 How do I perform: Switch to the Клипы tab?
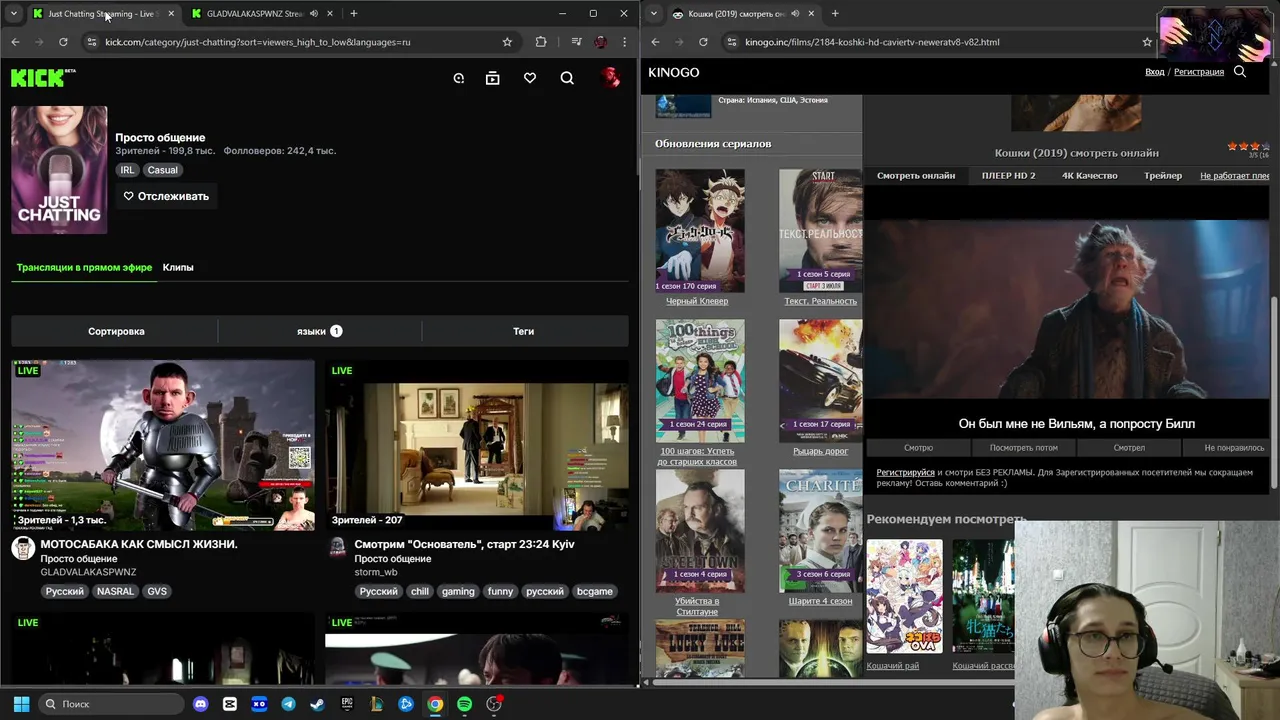(178, 267)
